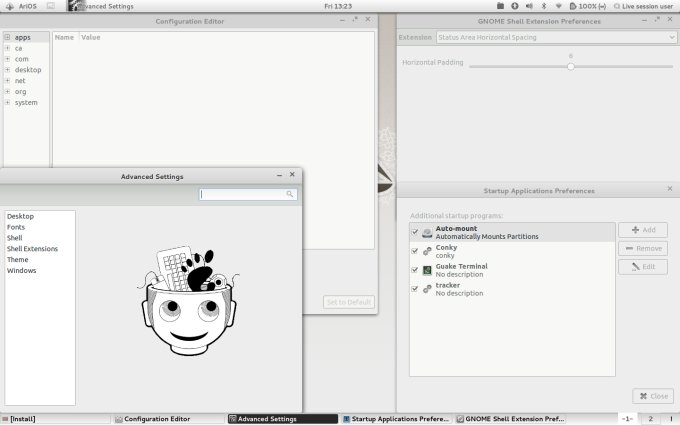Click Set to Default button

coord(349,302)
